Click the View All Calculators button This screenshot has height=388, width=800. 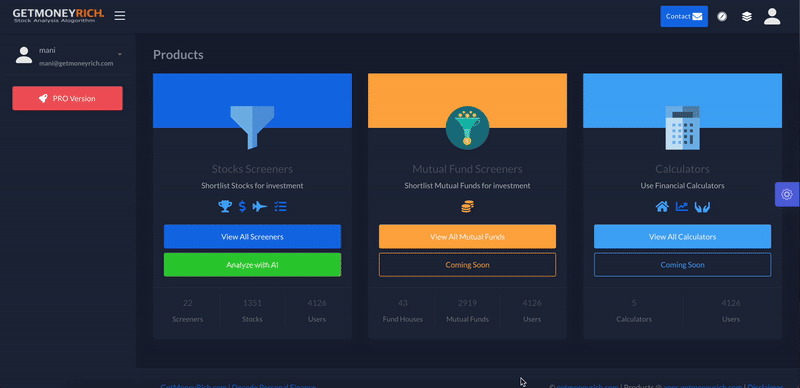[x=682, y=237]
